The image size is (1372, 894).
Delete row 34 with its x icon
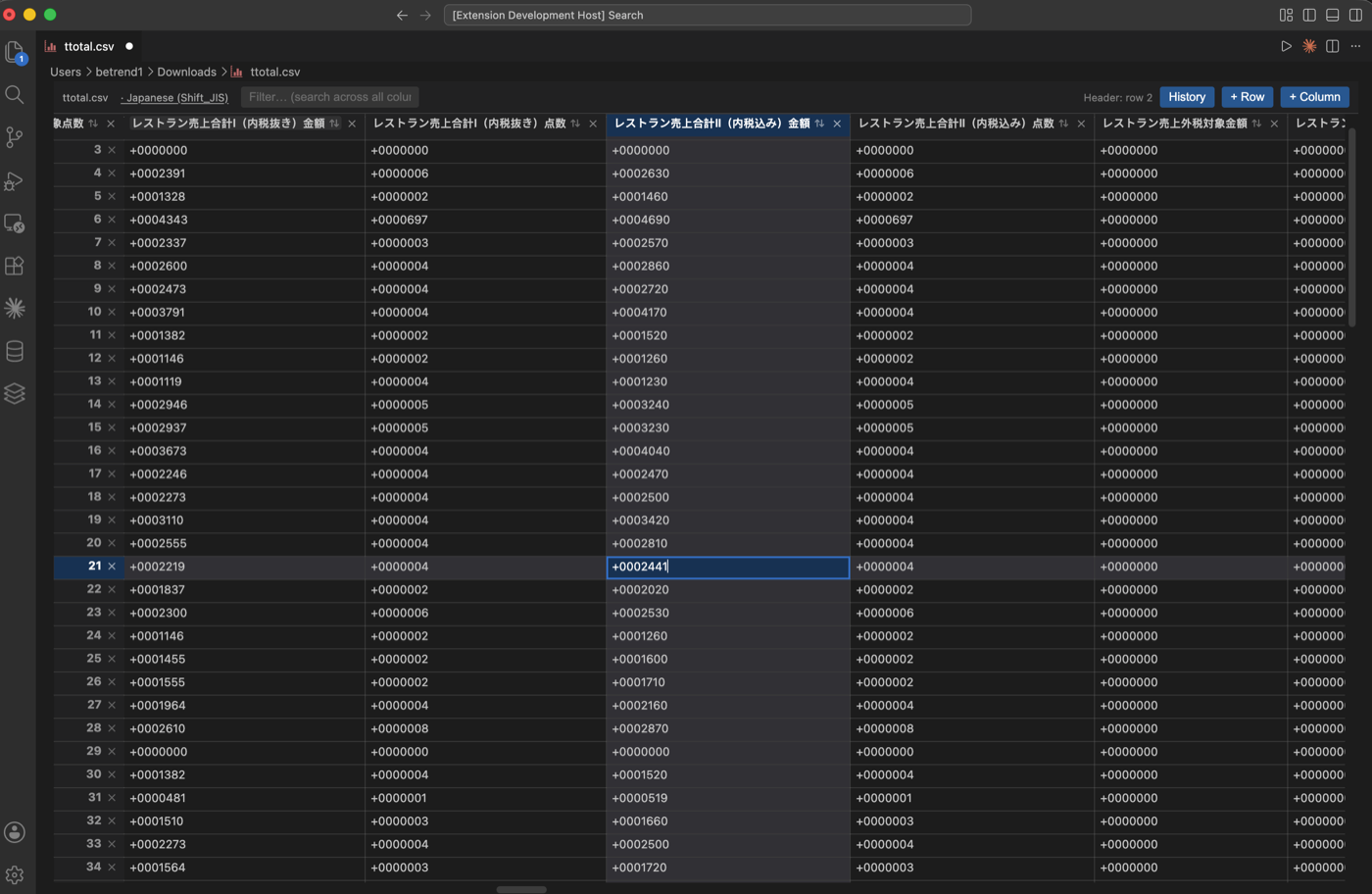[x=112, y=868]
